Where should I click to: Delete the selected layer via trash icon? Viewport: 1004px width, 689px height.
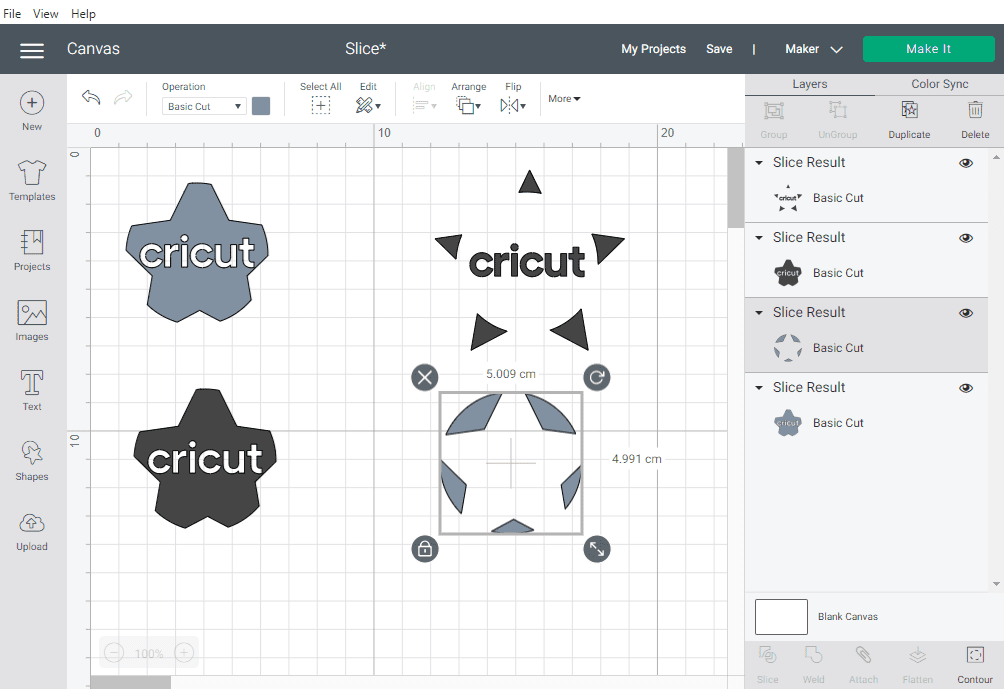tap(975, 111)
